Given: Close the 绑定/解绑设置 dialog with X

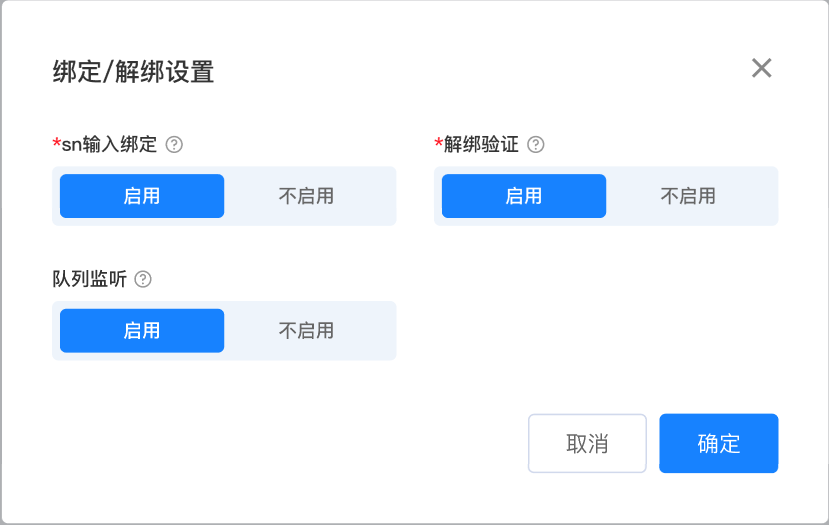Looking at the screenshot, I should tap(762, 68).
